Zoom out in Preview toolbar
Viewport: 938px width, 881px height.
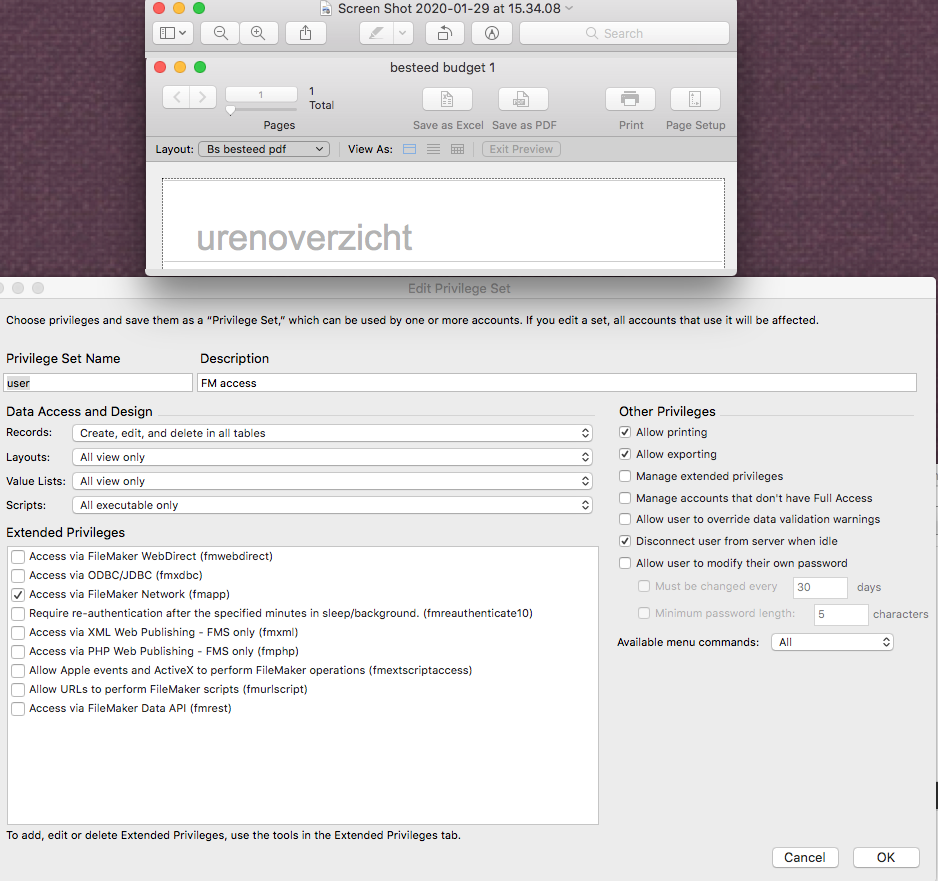point(220,33)
